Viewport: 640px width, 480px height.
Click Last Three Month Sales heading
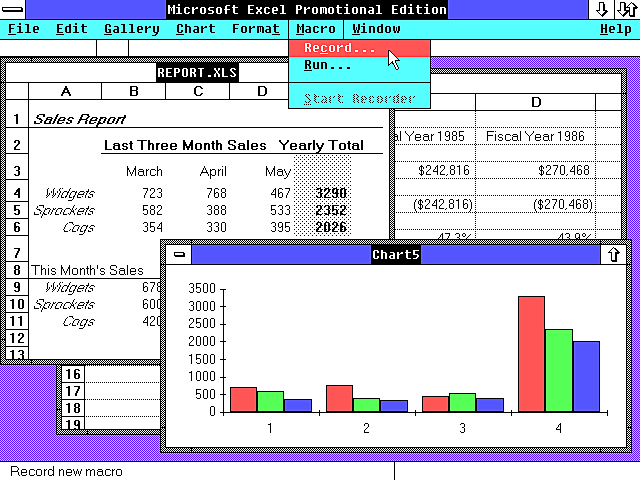pyautogui.click(x=185, y=145)
